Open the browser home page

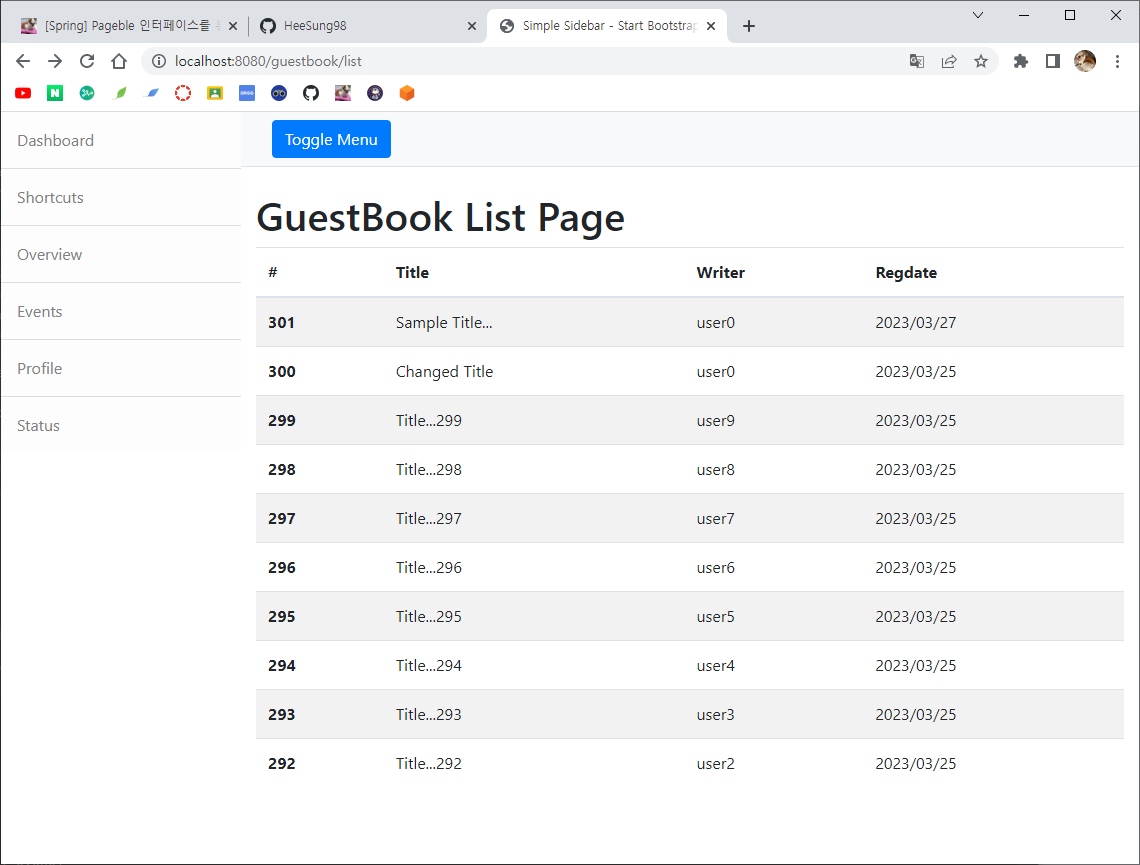(x=119, y=61)
